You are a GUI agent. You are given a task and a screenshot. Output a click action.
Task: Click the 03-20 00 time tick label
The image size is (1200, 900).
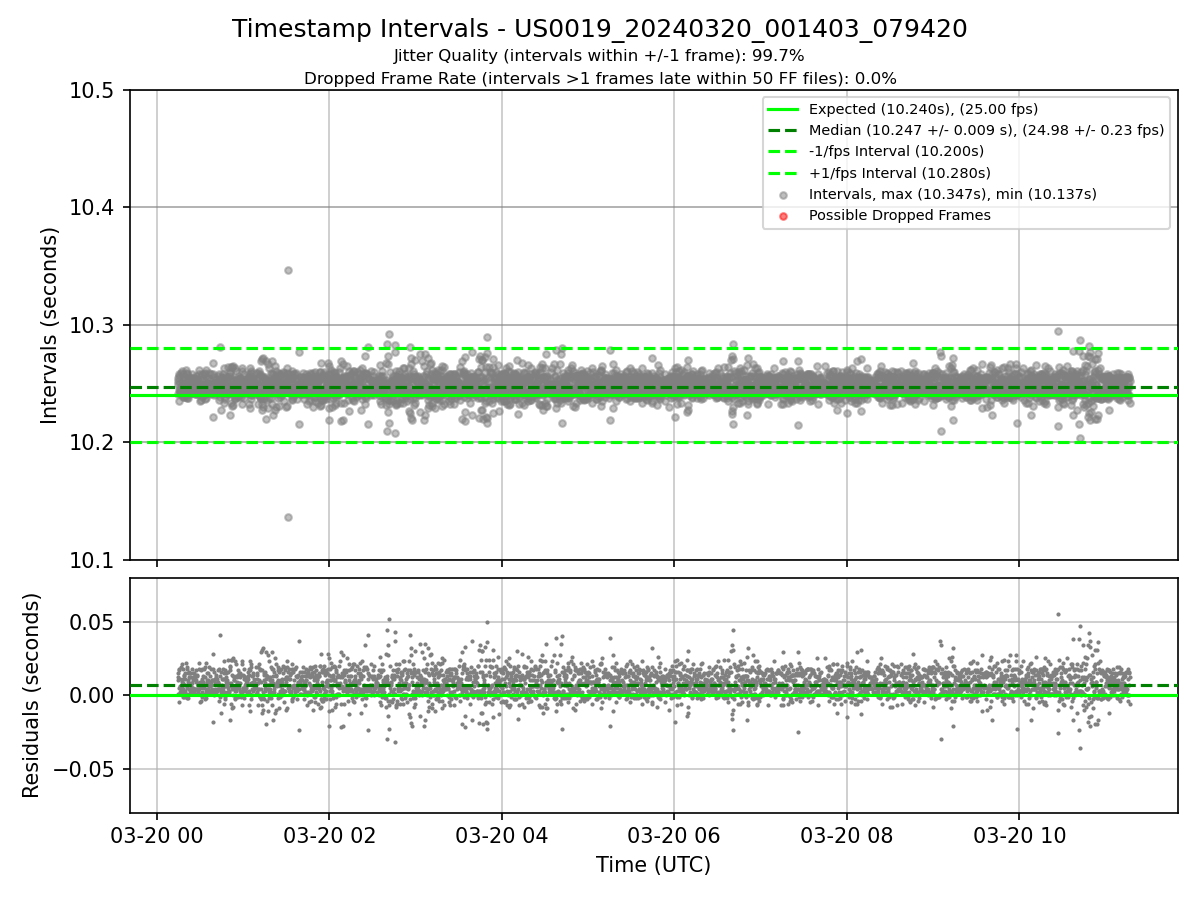point(156,834)
